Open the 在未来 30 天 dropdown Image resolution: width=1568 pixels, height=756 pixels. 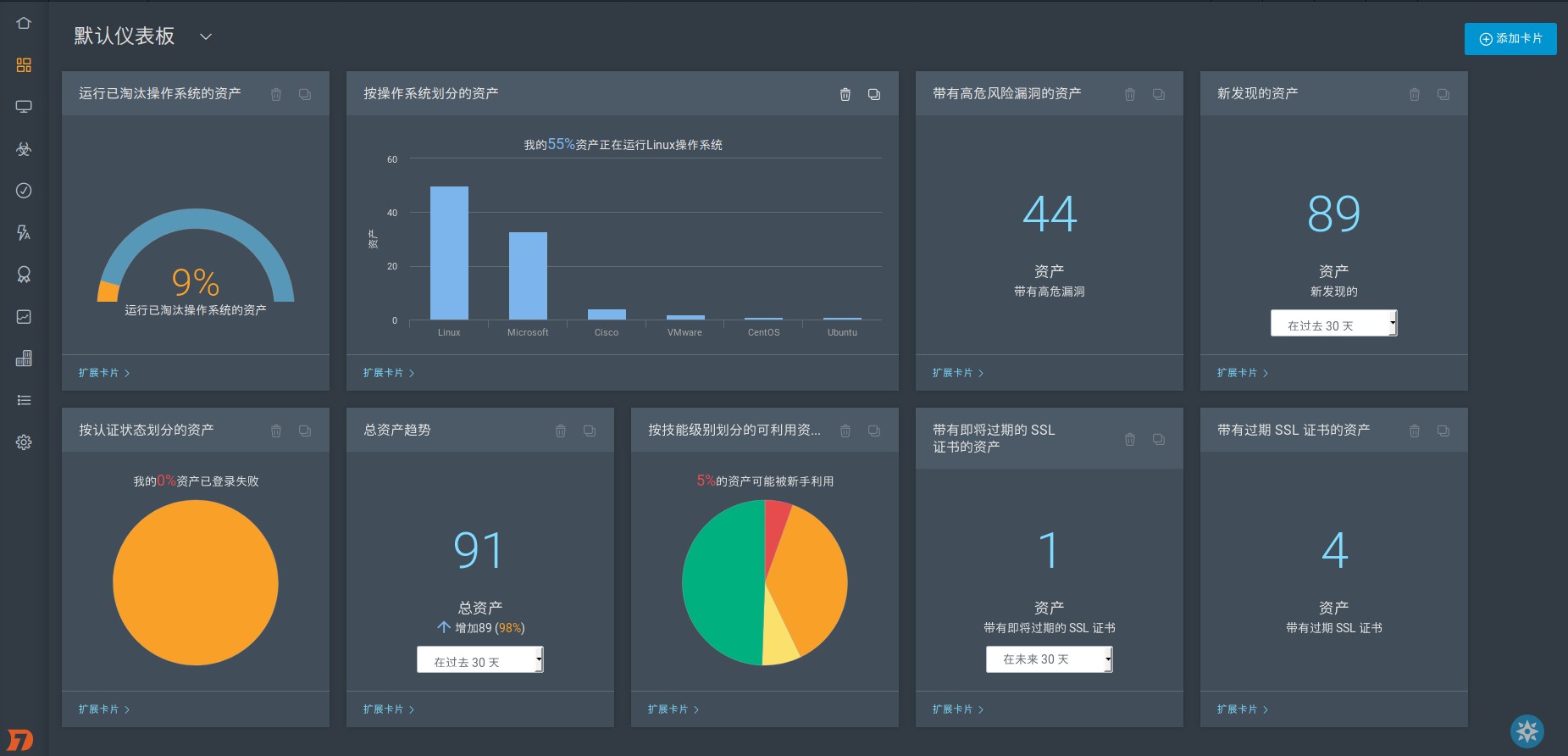[x=1050, y=659]
